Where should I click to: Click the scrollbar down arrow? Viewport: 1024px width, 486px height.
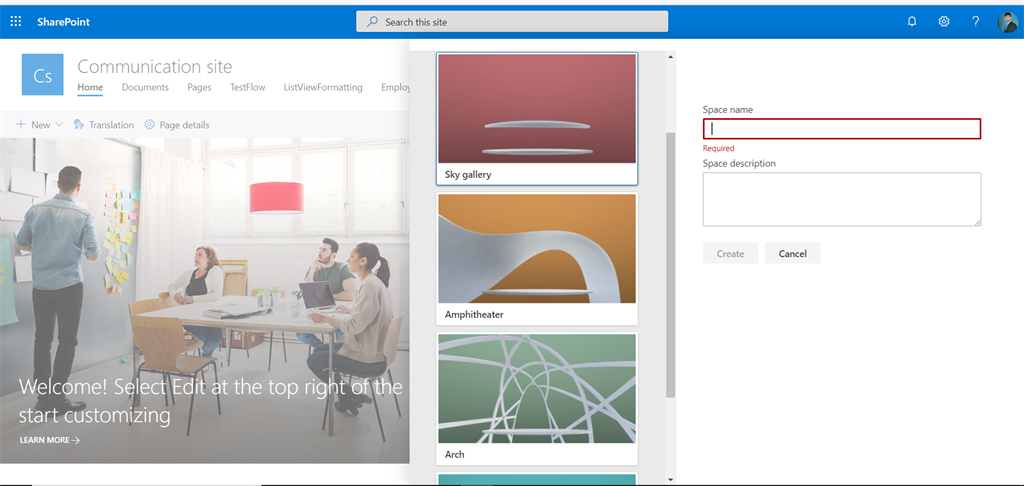(670, 480)
